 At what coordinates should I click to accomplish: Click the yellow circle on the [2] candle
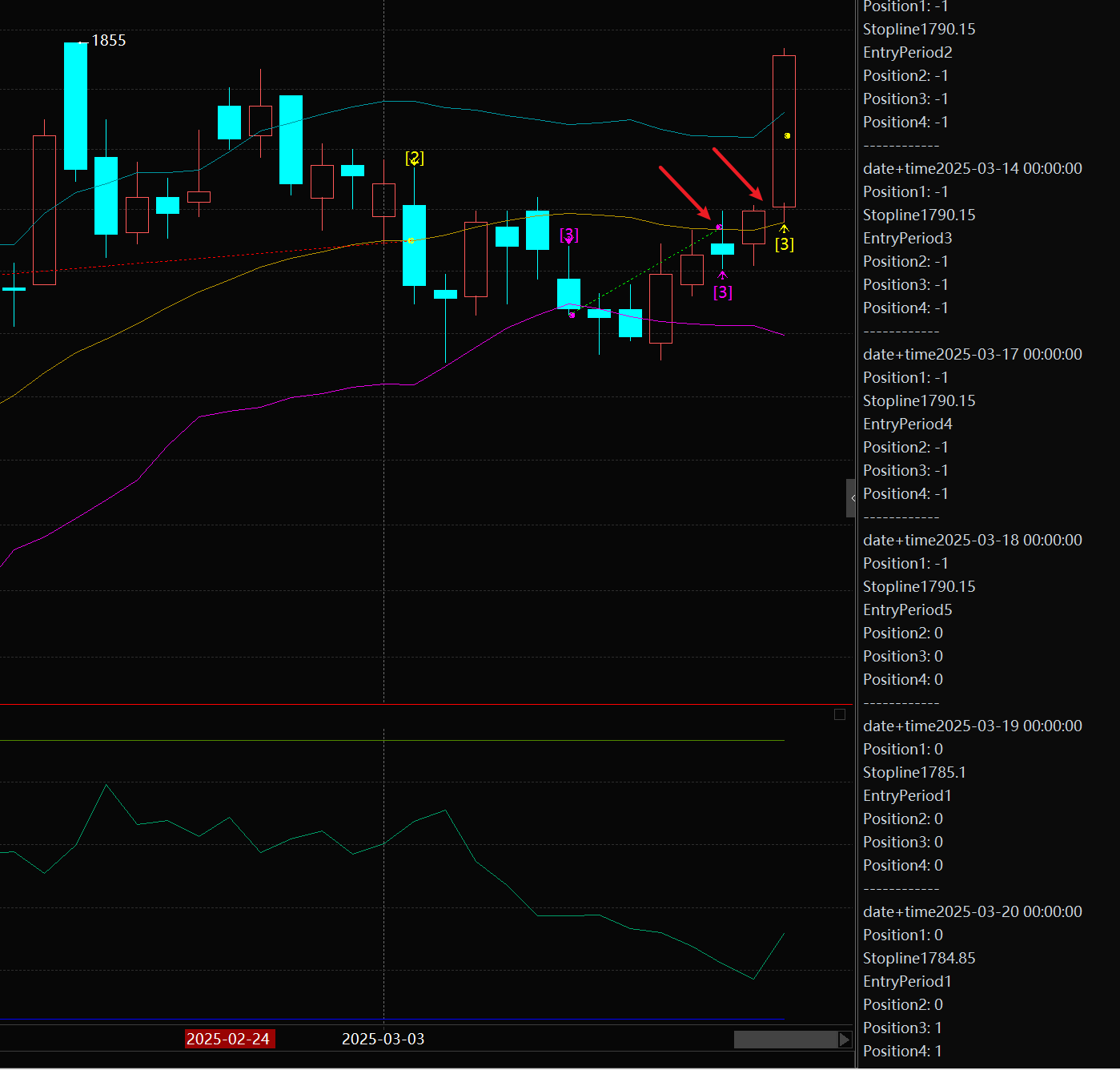411,240
